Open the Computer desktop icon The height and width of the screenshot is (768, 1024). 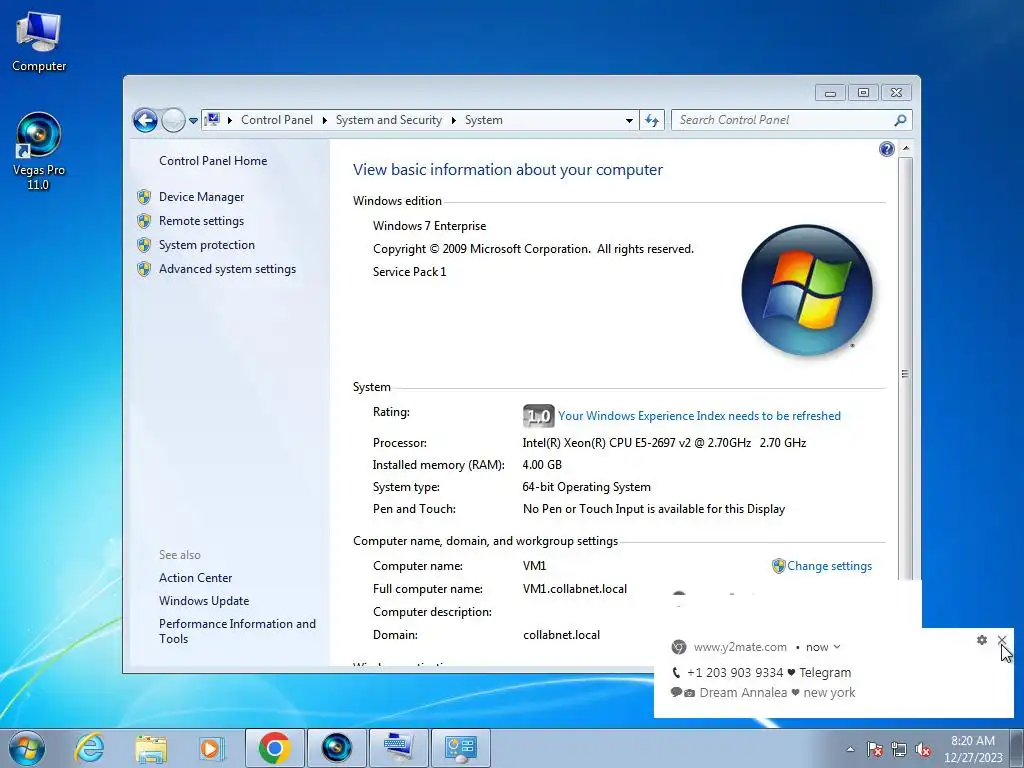[x=39, y=43]
